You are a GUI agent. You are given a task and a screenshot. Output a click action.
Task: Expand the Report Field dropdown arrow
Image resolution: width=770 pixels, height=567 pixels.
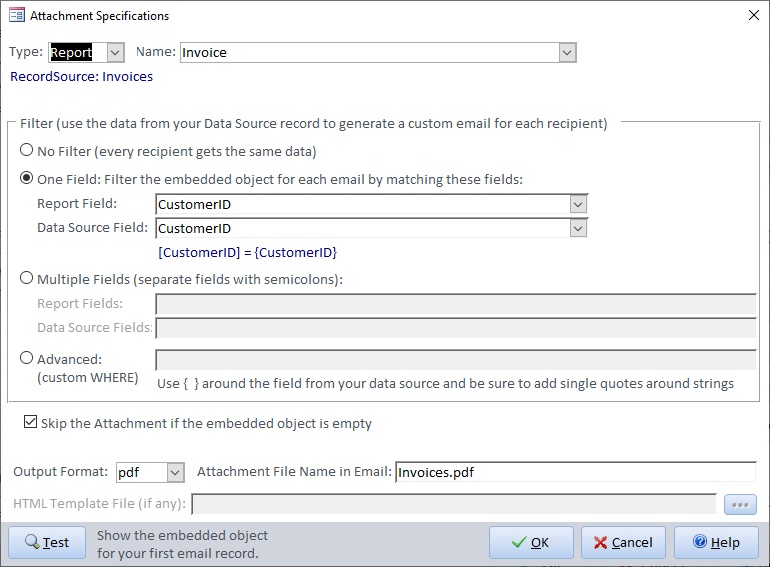coord(578,204)
